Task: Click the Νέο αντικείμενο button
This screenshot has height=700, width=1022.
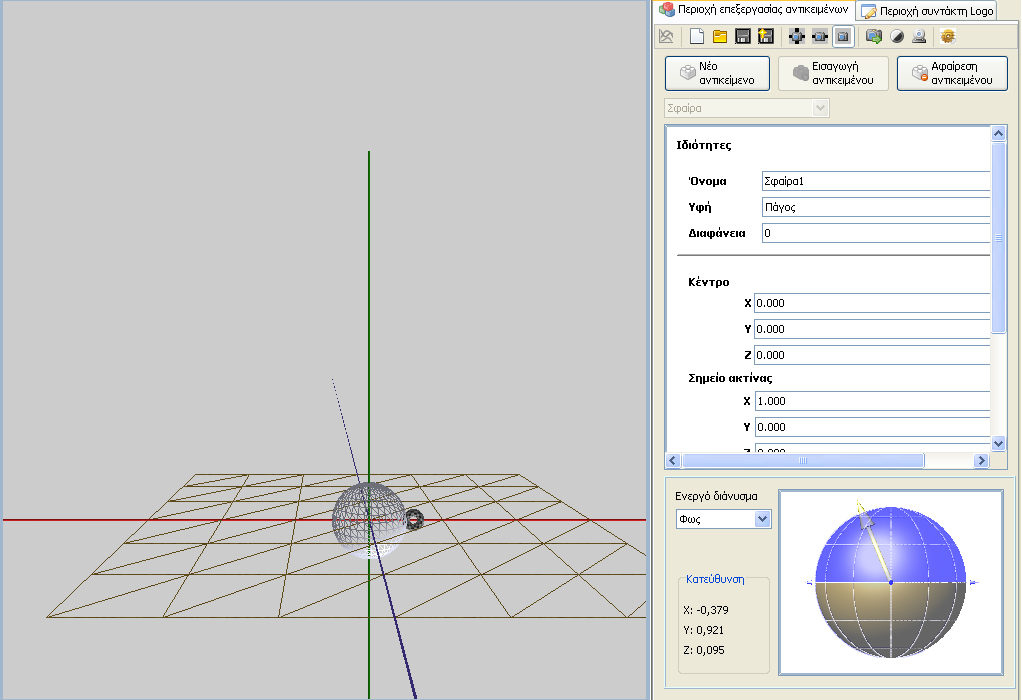Action: coord(717,73)
